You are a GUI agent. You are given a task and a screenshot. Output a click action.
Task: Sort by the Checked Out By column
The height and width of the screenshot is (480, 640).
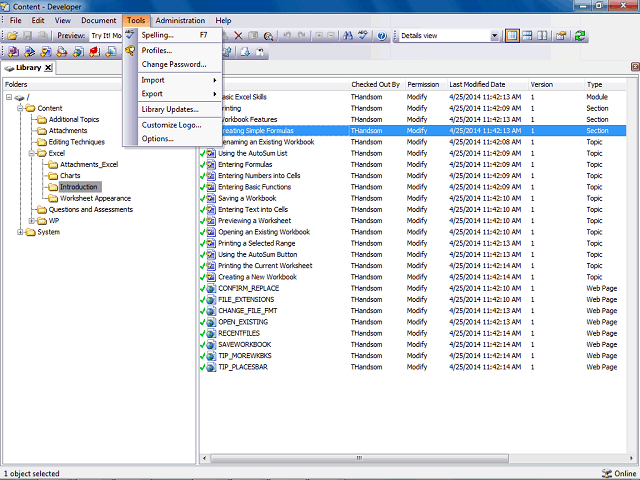376,84
